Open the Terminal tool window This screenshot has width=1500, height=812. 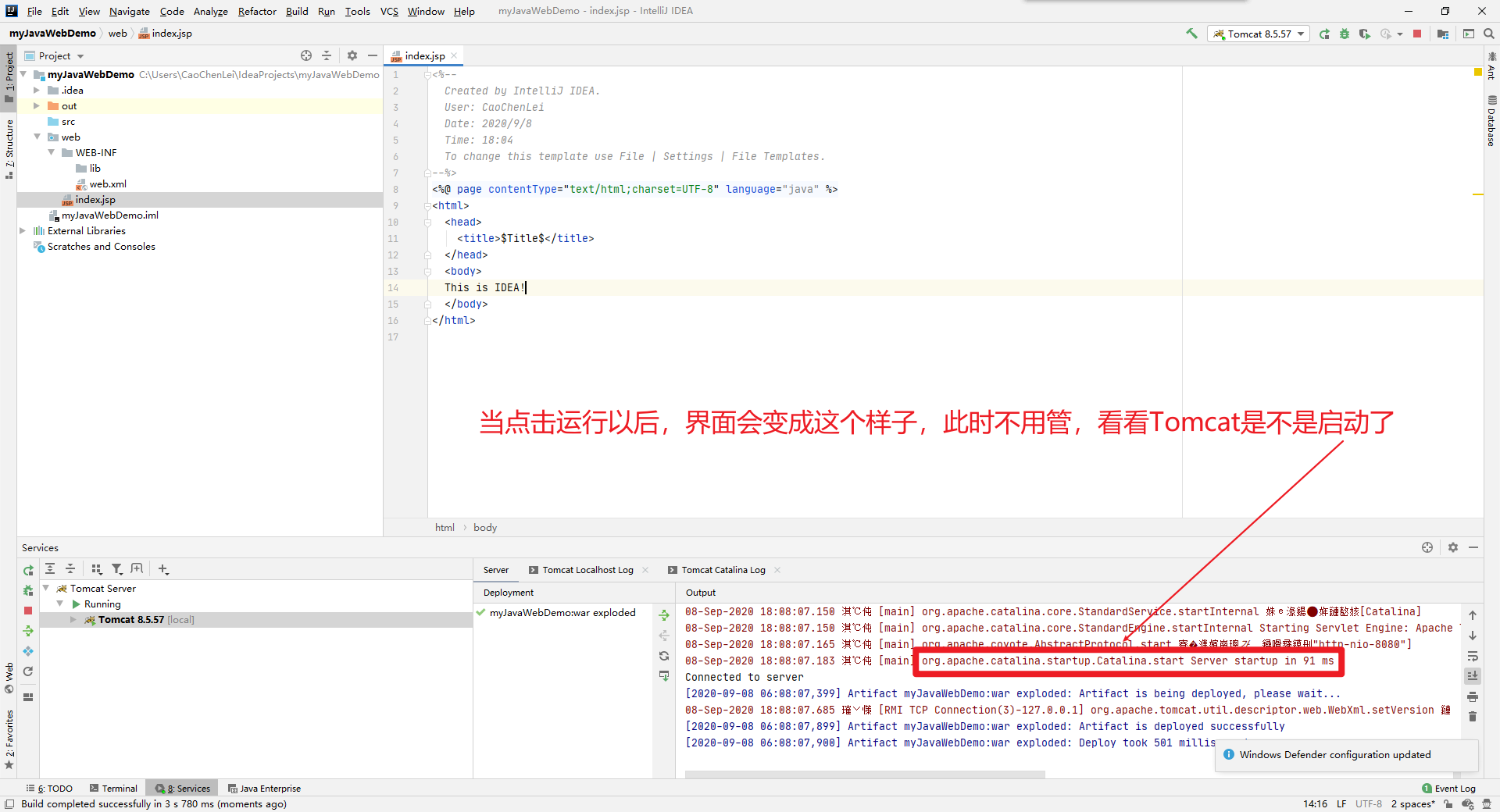[x=113, y=789]
